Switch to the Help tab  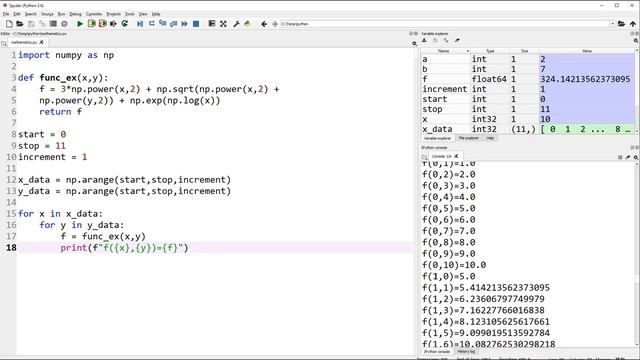coord(490,138)
